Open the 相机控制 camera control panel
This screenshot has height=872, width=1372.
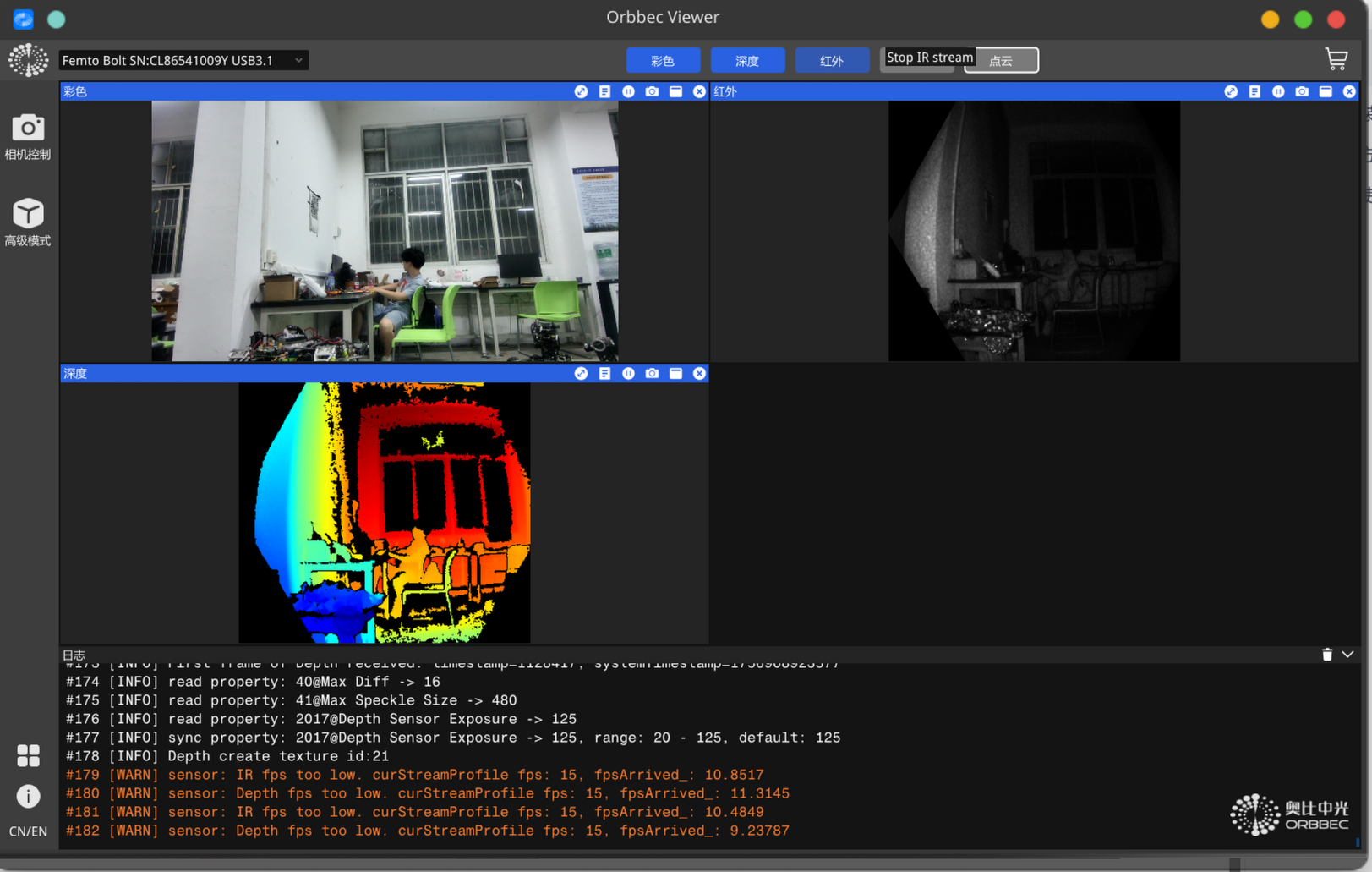click(28, 136)
